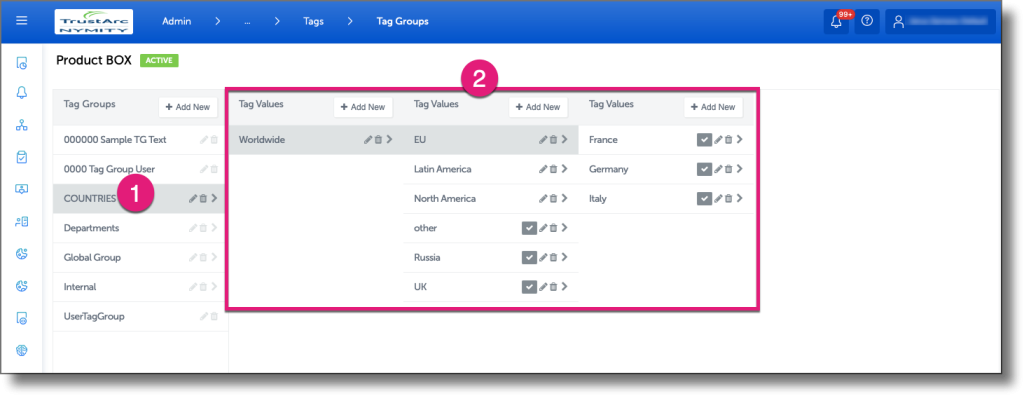This screenshot has width=1024, height=396.
Task: Delete the North America tag value
Action: pyautogui.click(x=553, y=199)
